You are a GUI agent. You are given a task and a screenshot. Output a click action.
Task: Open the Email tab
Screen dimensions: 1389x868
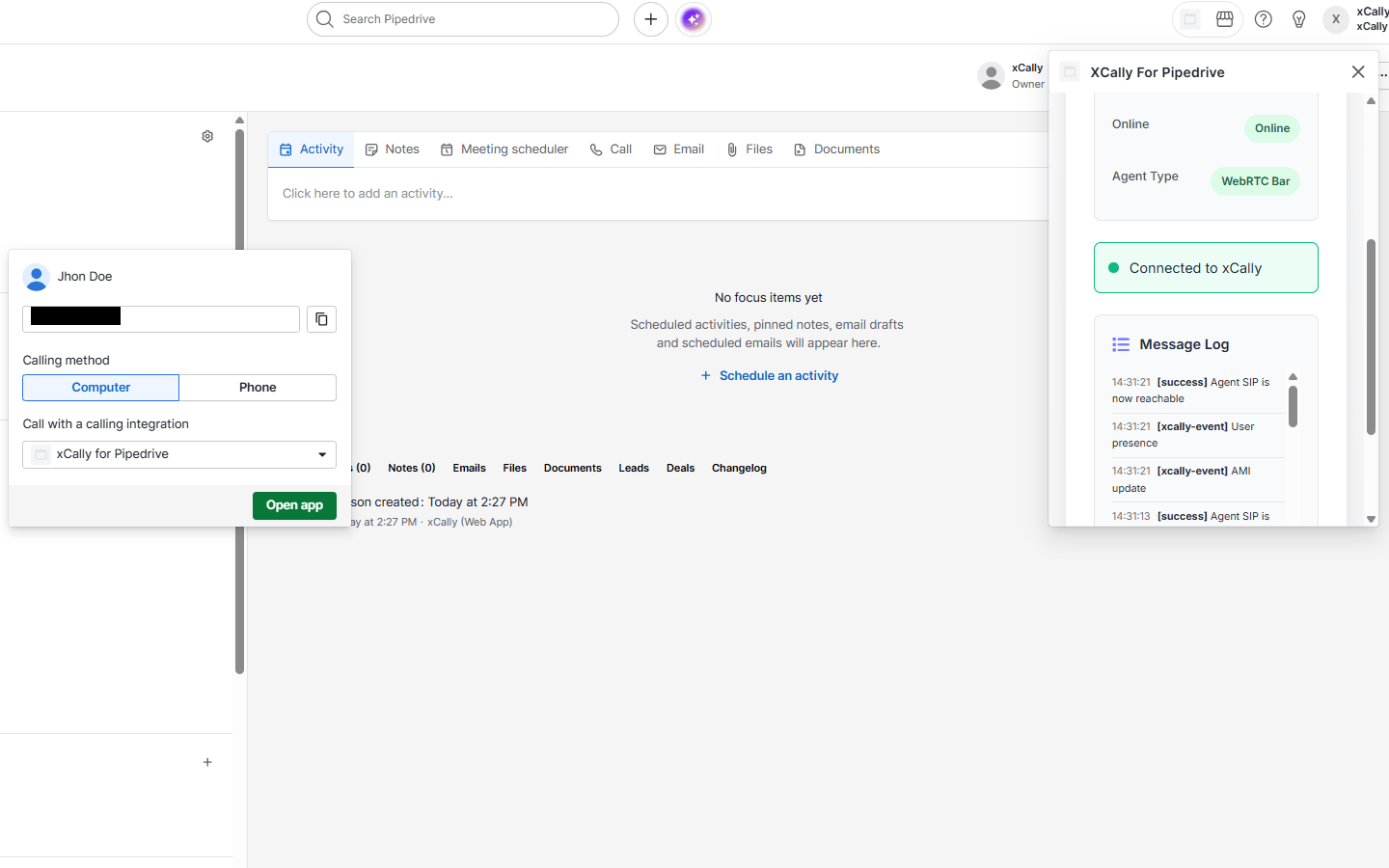[x=679, y=149]
